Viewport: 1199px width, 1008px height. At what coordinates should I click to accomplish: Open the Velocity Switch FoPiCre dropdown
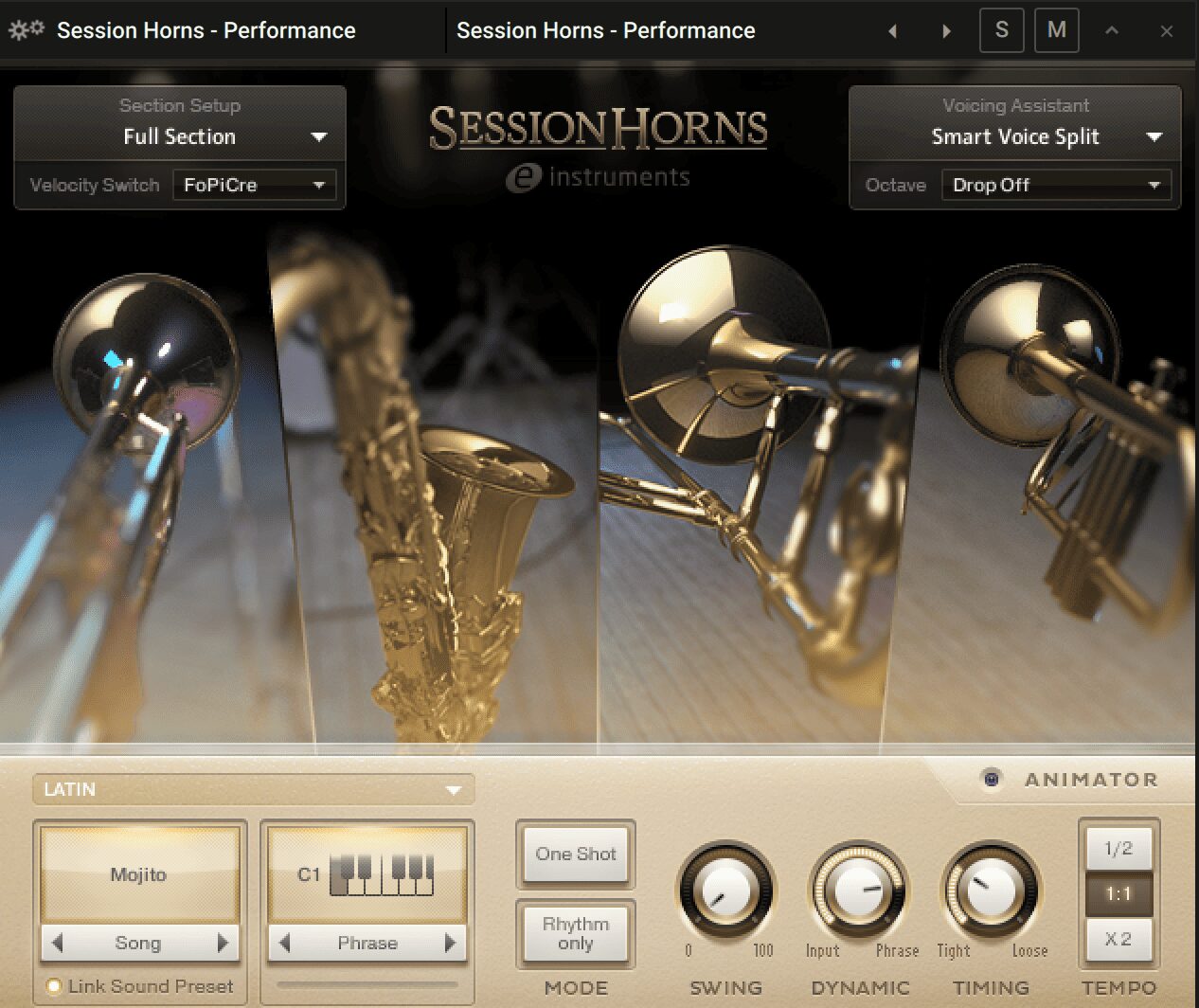click(254, 185)
